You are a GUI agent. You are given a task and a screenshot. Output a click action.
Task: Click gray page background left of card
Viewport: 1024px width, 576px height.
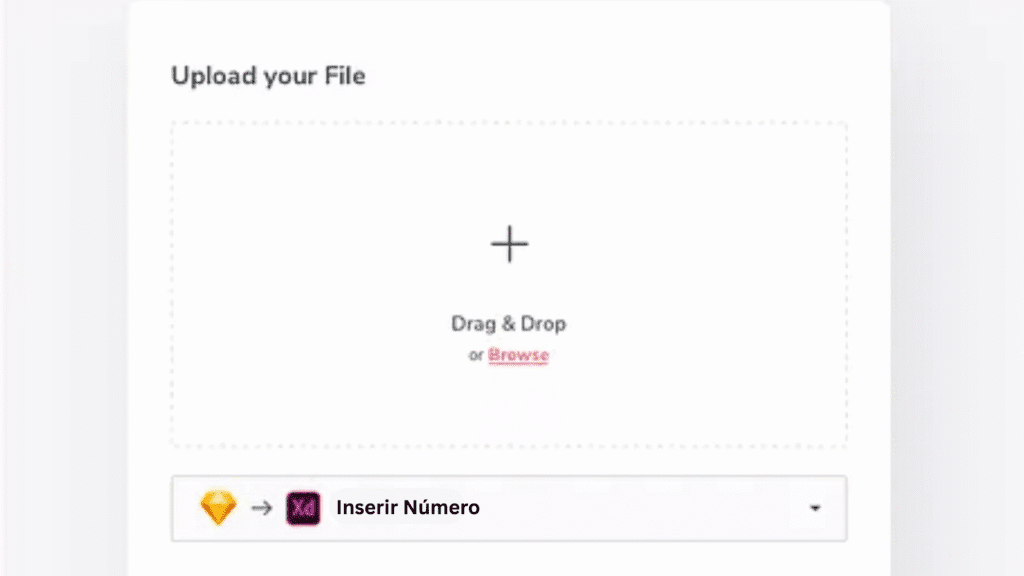pos(65,287)
